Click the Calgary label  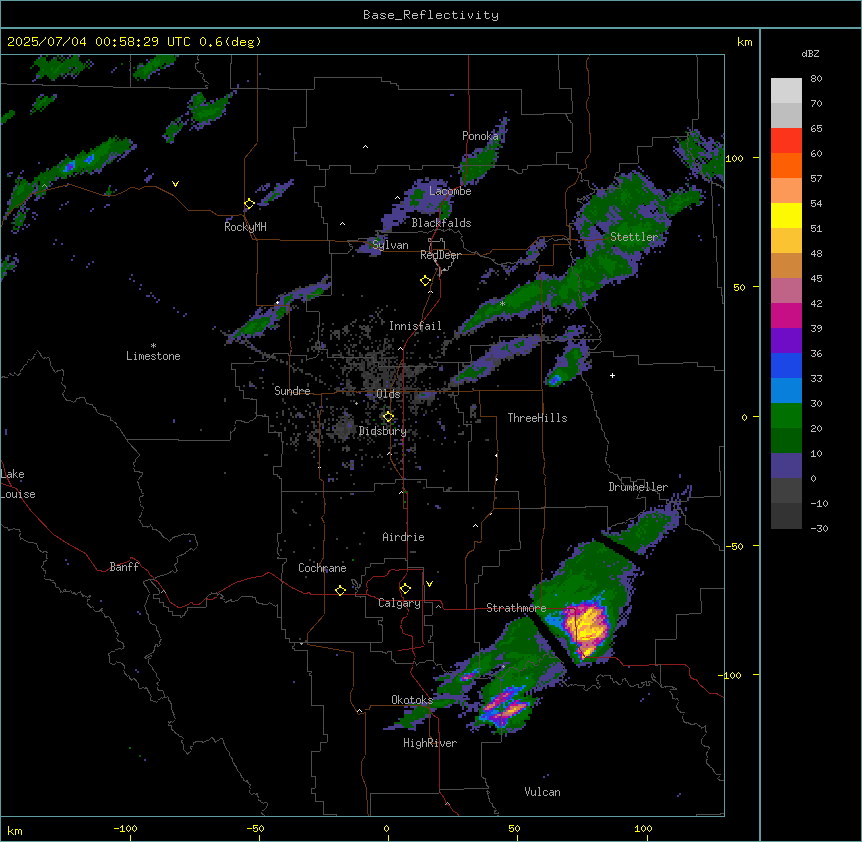point(399,603)
